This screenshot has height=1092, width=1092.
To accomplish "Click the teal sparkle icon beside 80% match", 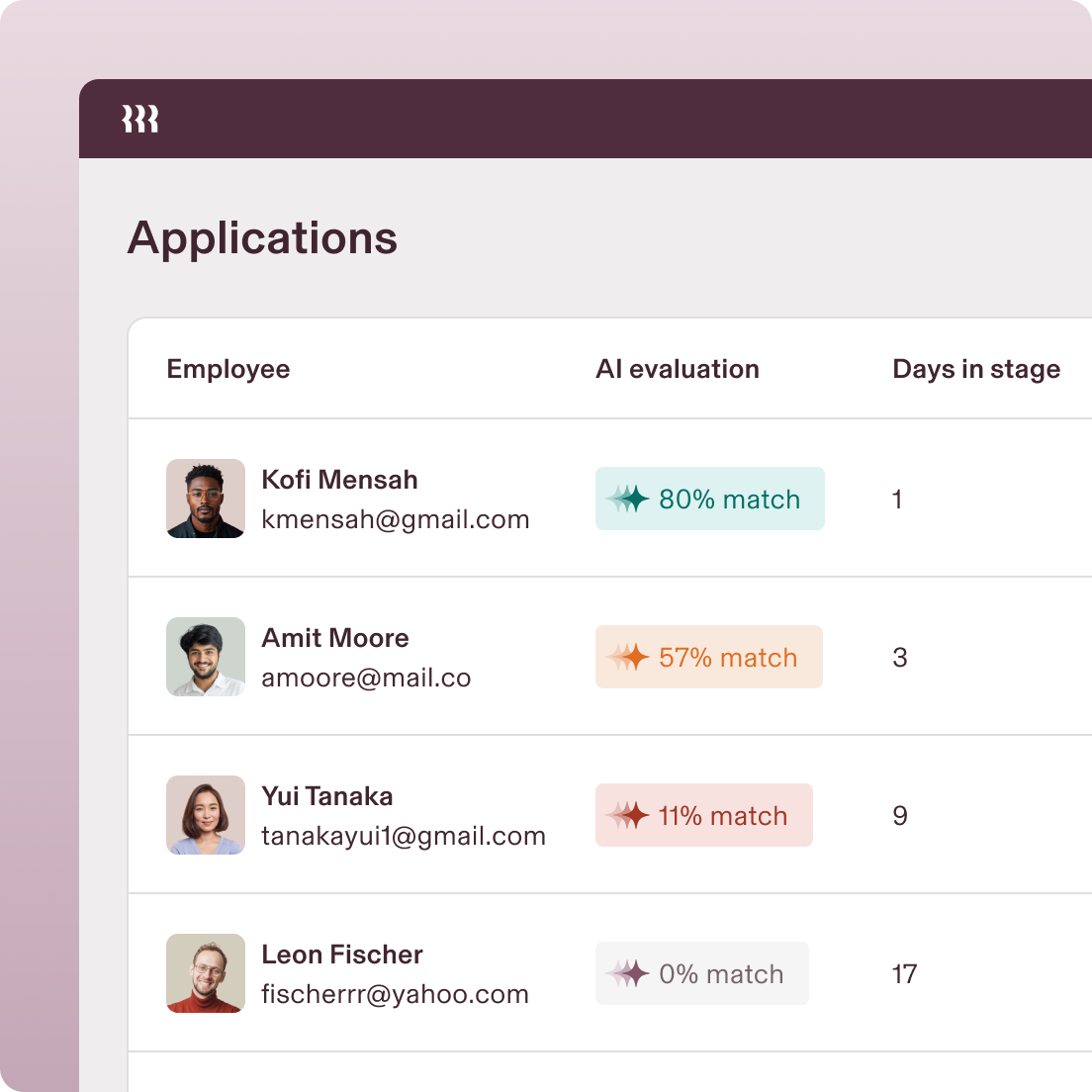I will pos(626,499).
